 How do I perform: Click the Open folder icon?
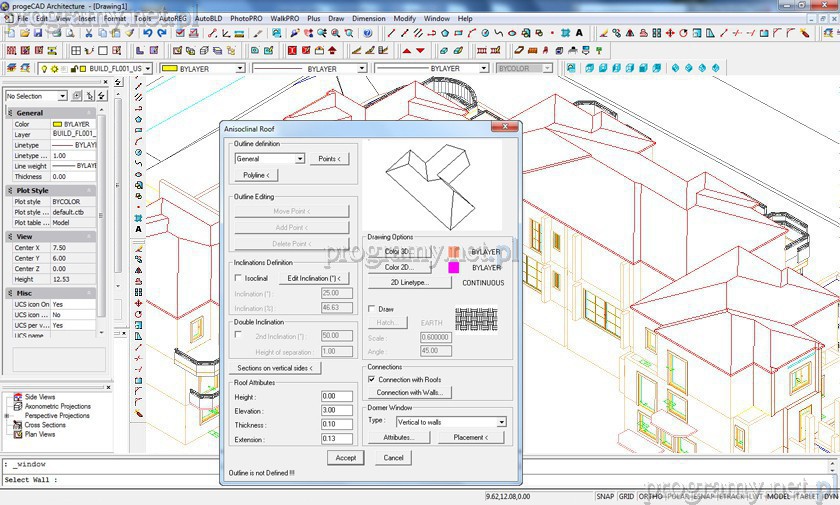coord(24,33)
